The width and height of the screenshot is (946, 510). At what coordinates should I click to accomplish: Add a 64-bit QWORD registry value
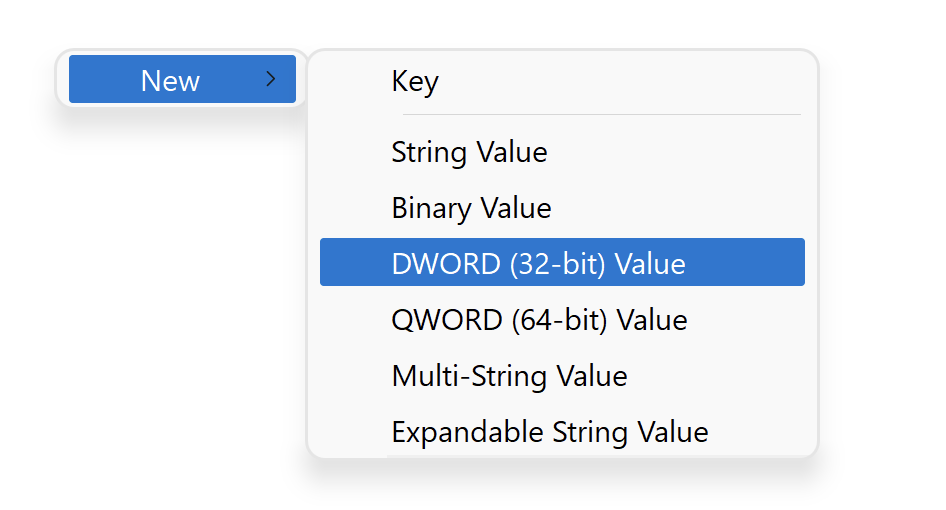[x=539, y=320]
